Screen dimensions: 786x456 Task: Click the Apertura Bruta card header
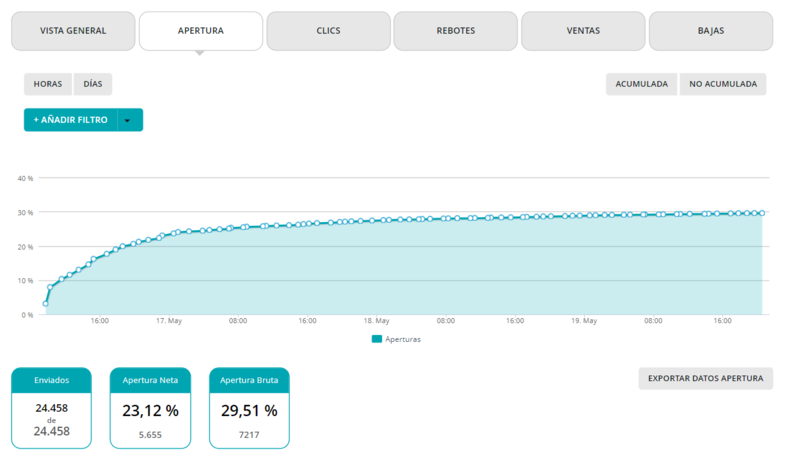(x=249, y=380)
